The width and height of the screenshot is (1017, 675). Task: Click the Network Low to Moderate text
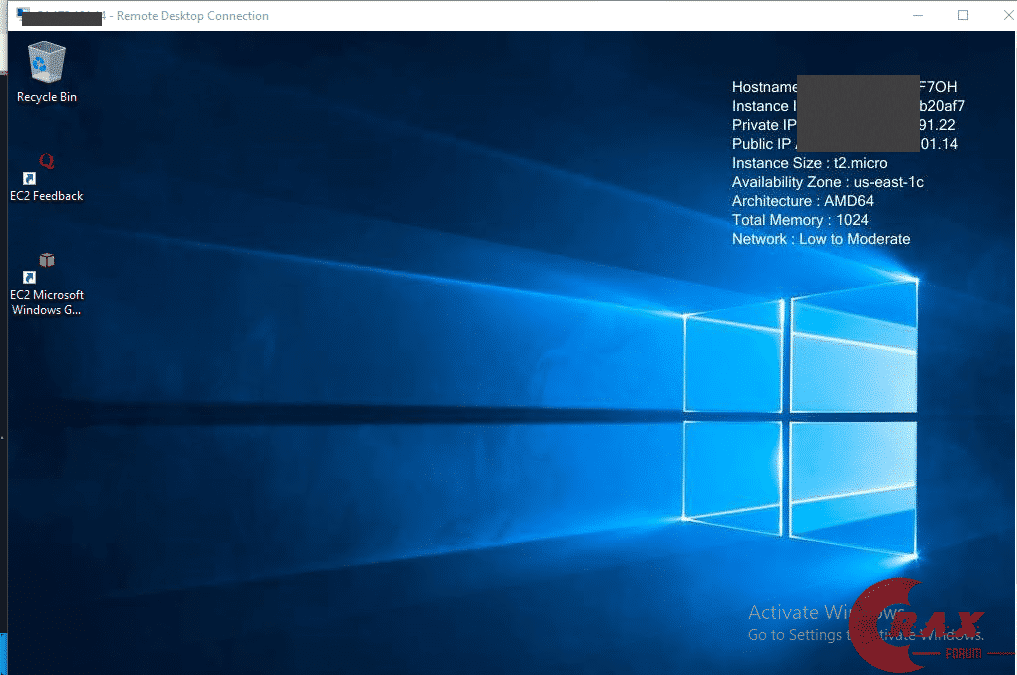(x=820, y=239)
